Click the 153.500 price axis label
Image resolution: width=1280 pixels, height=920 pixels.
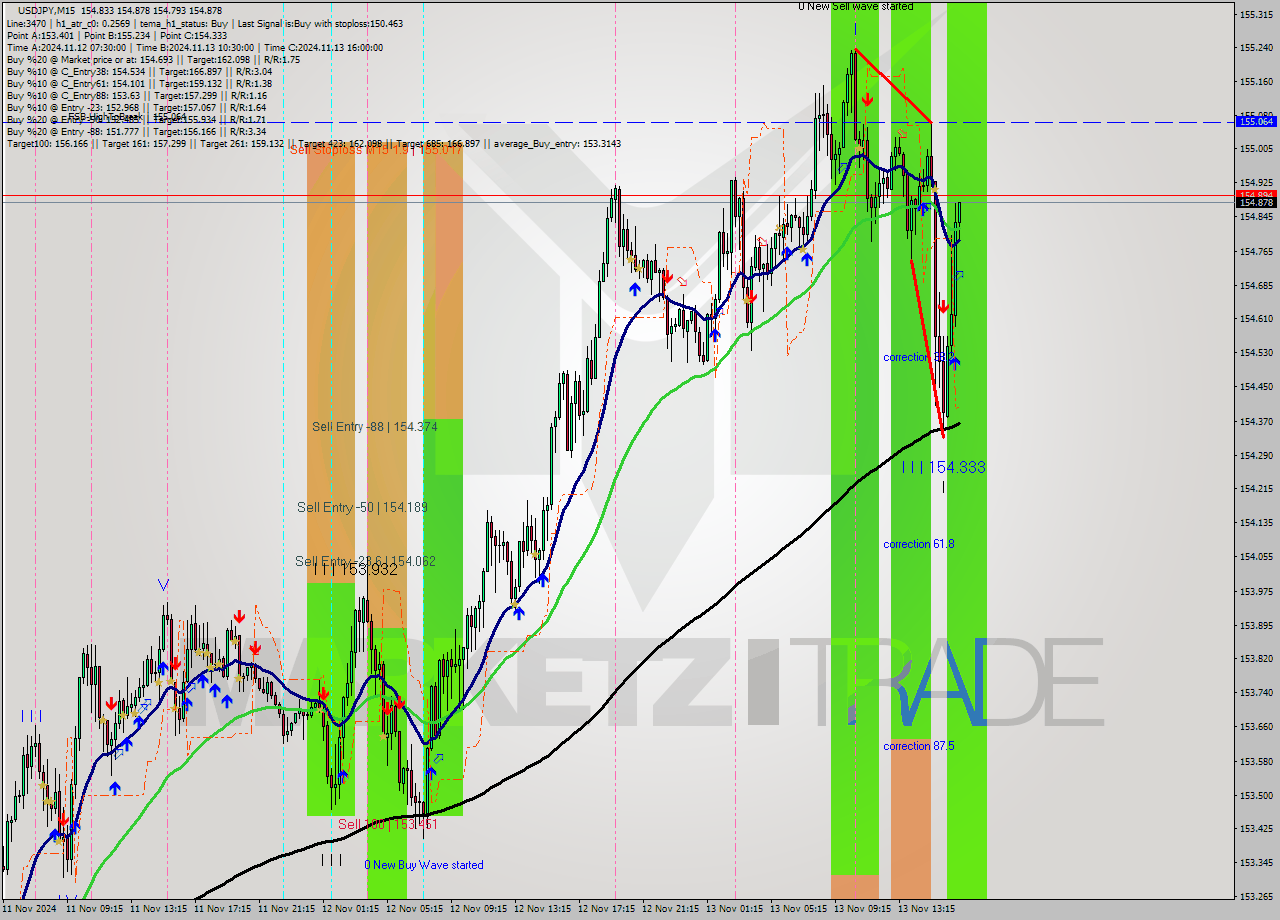1256,795
